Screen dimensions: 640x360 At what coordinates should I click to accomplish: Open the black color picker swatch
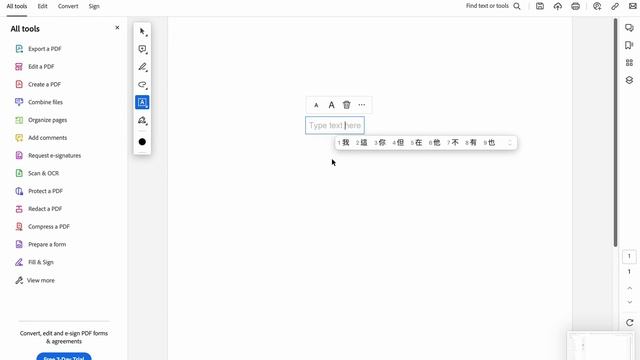(x=142, y=142)
